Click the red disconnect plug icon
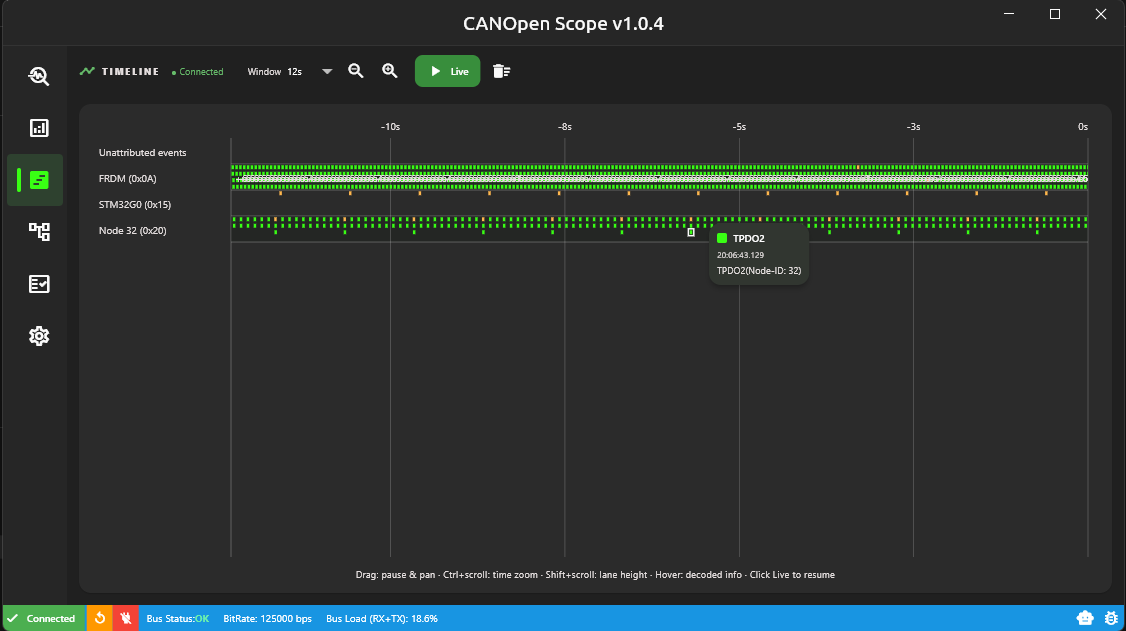 126,618
